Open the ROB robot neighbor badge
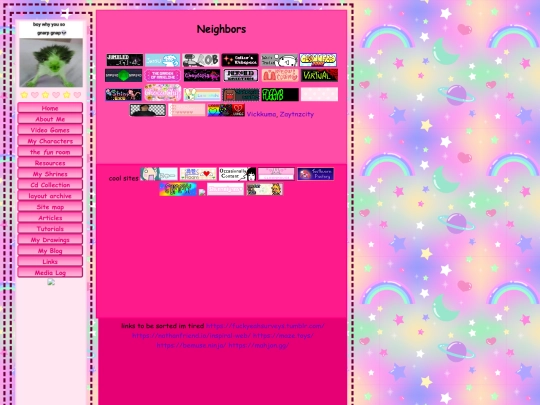Viewport: 540px width, 405px height. click(x=201, y=60)
